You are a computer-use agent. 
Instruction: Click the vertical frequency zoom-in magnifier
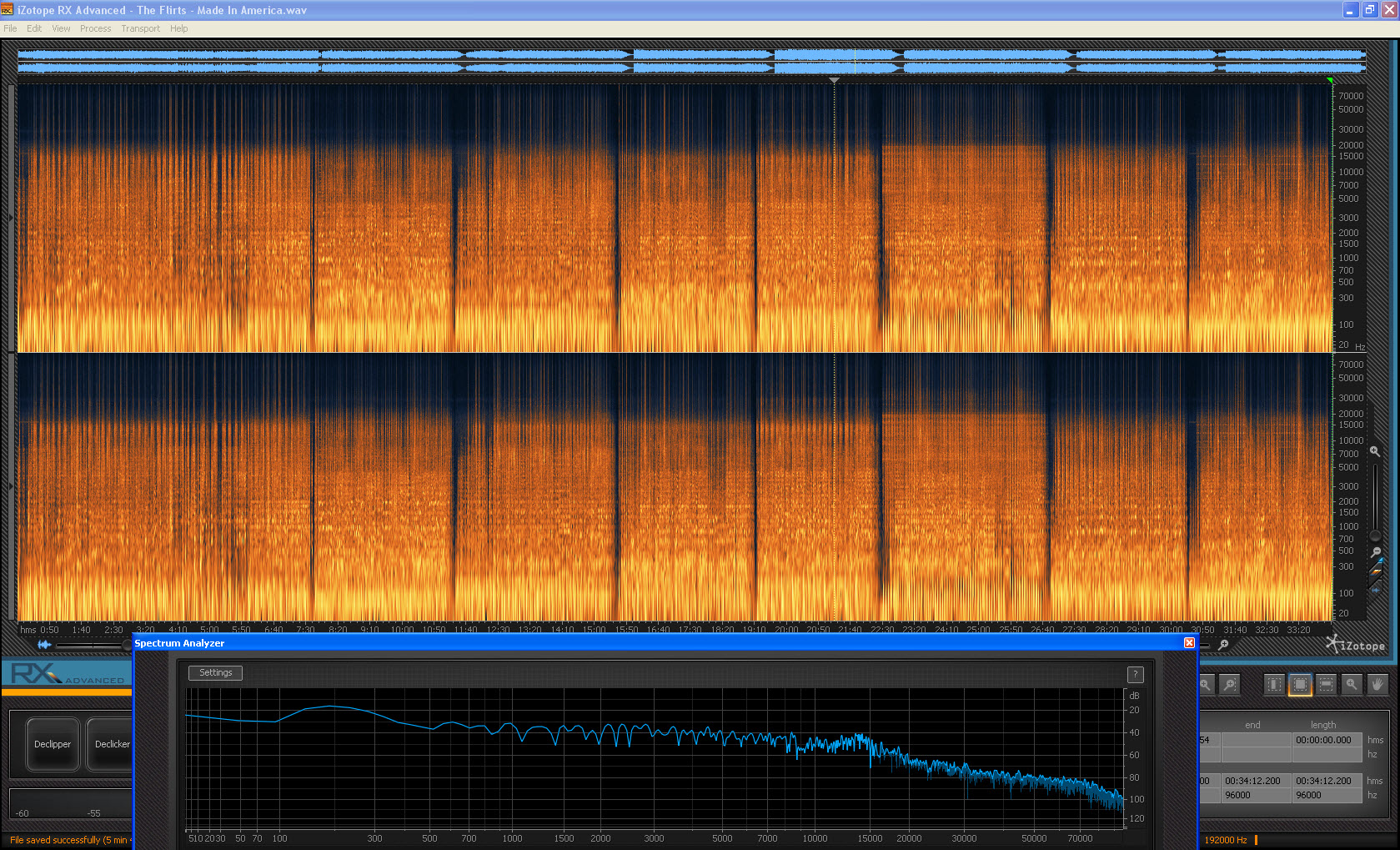pyautogui.click(x=1375, y=451)
